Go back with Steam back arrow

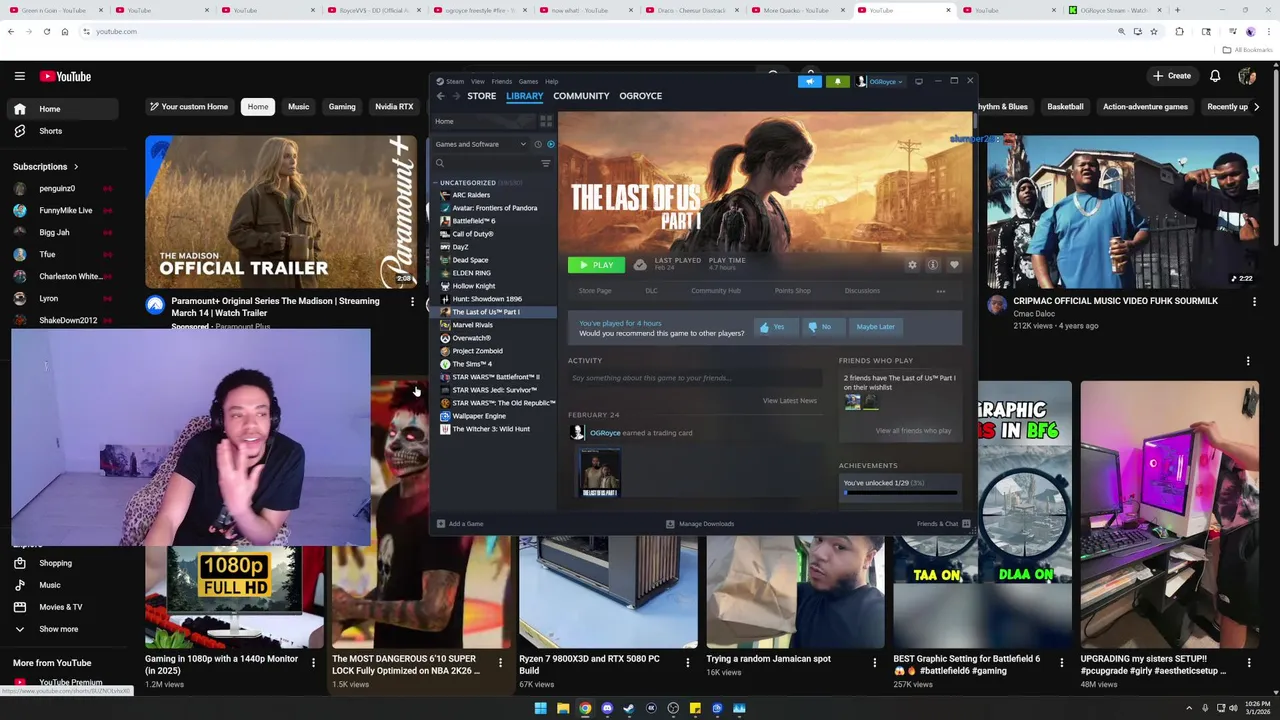[x=440, y=96]
